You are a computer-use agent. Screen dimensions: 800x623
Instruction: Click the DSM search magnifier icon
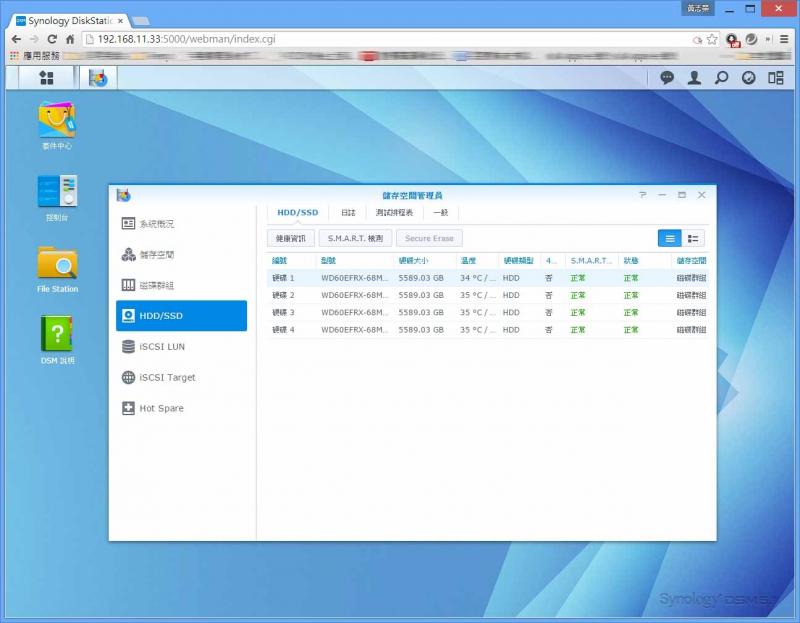point(721,78)
